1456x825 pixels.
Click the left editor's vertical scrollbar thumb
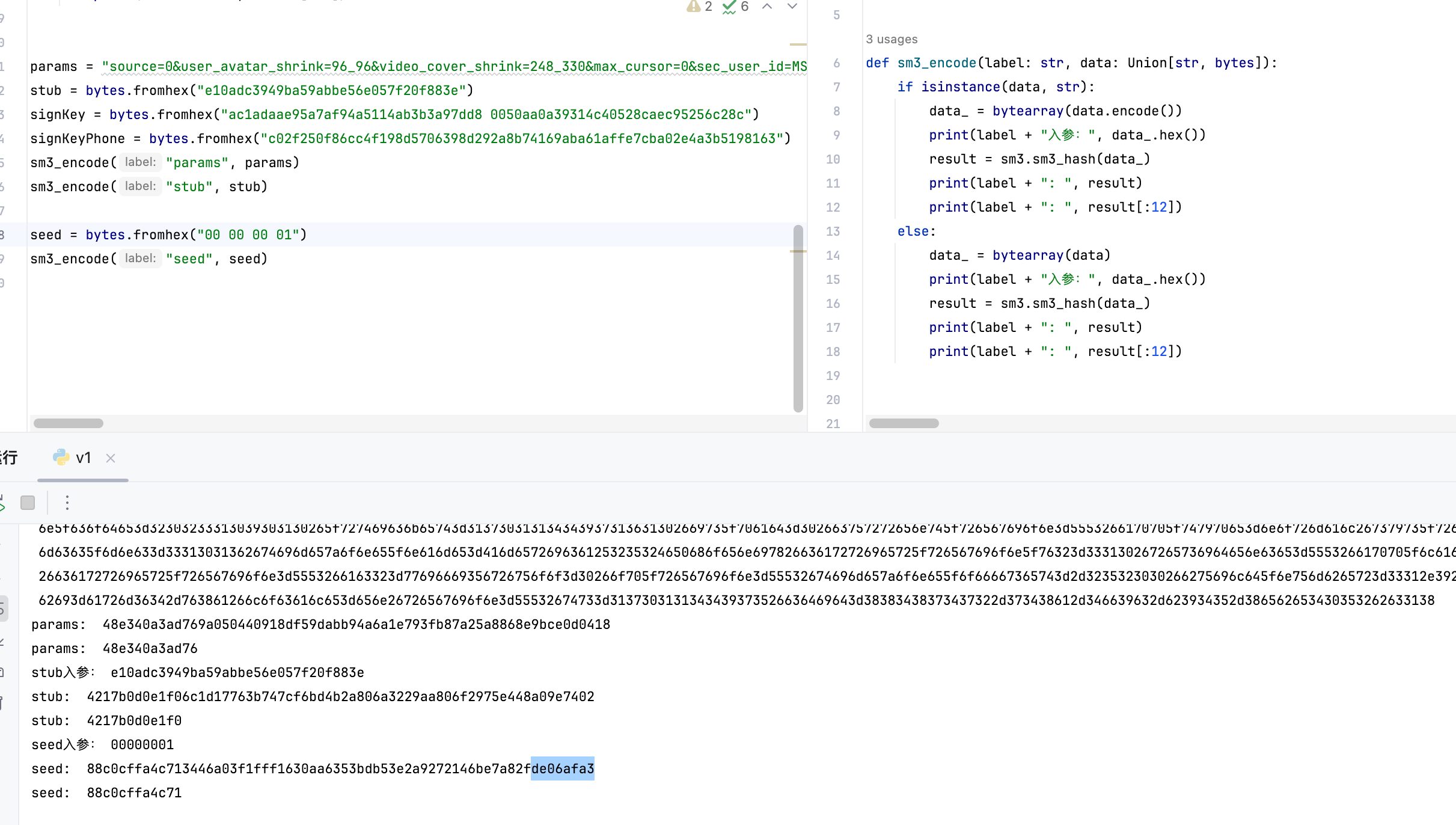(x=798, y=319)
